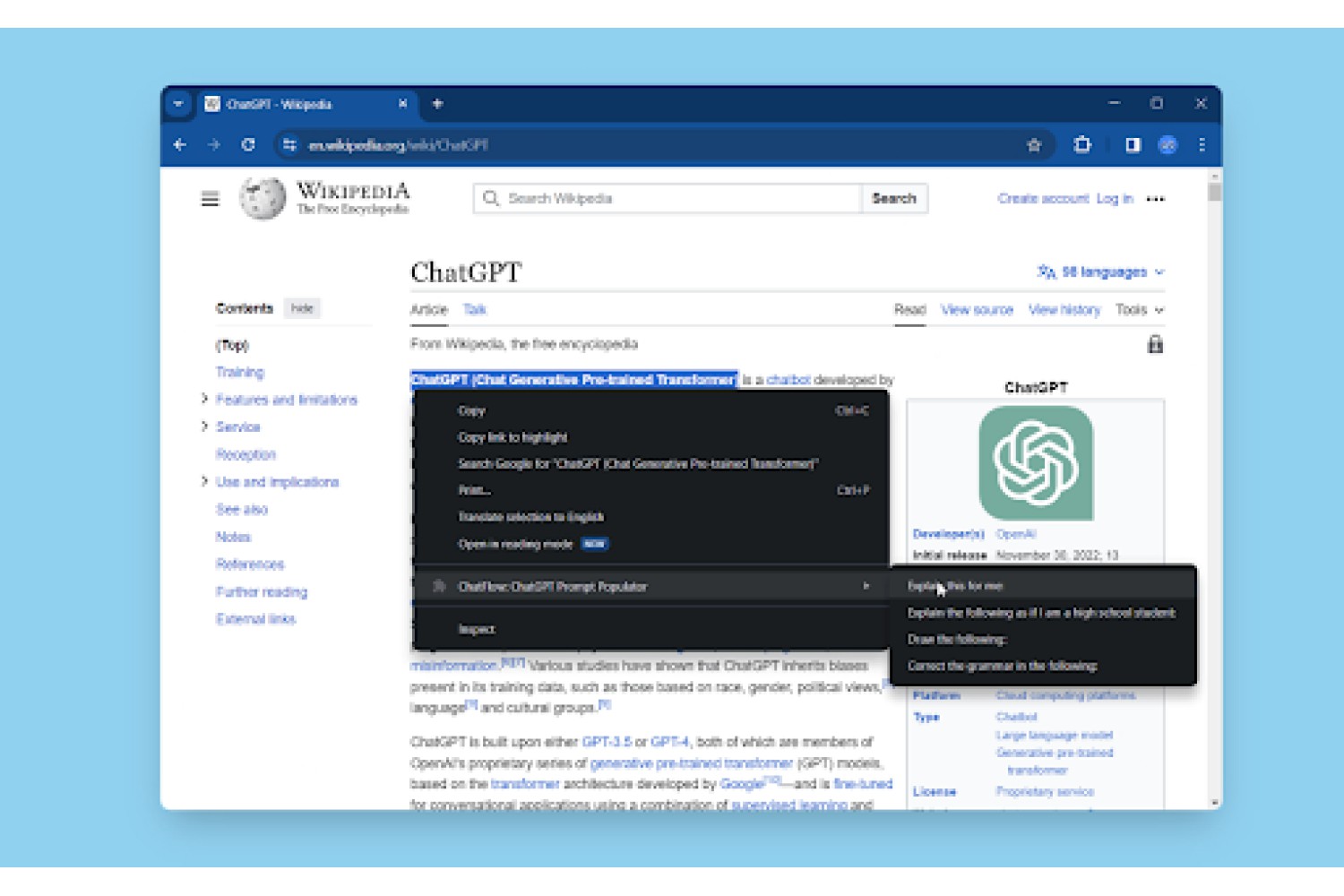Open the View history tab
Image resolution: width=1344 pixels, height=896 pixels.
pos(1064,309)
